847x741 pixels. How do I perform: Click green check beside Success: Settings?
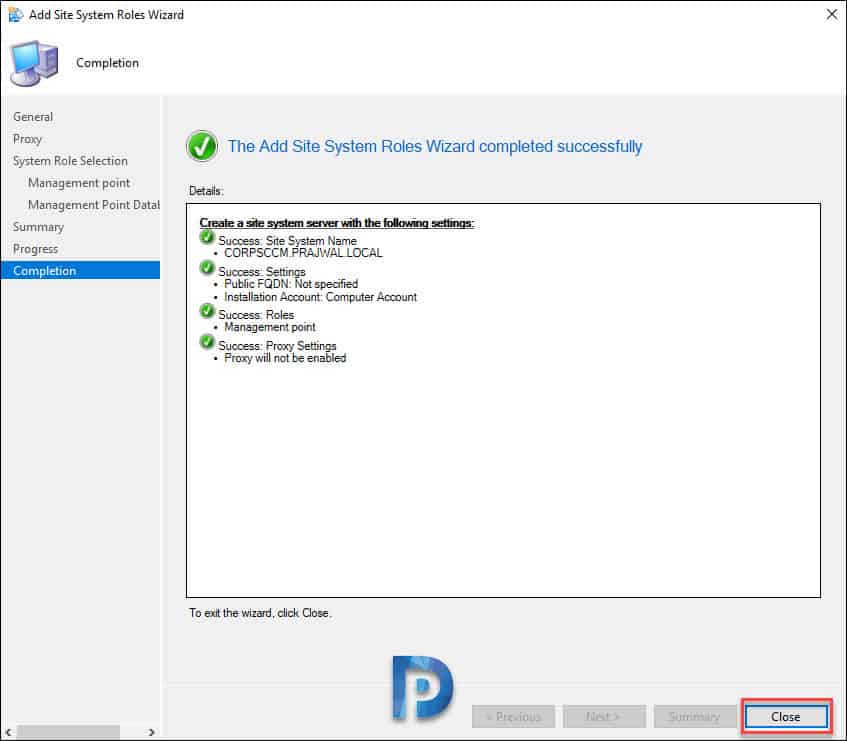207,268
